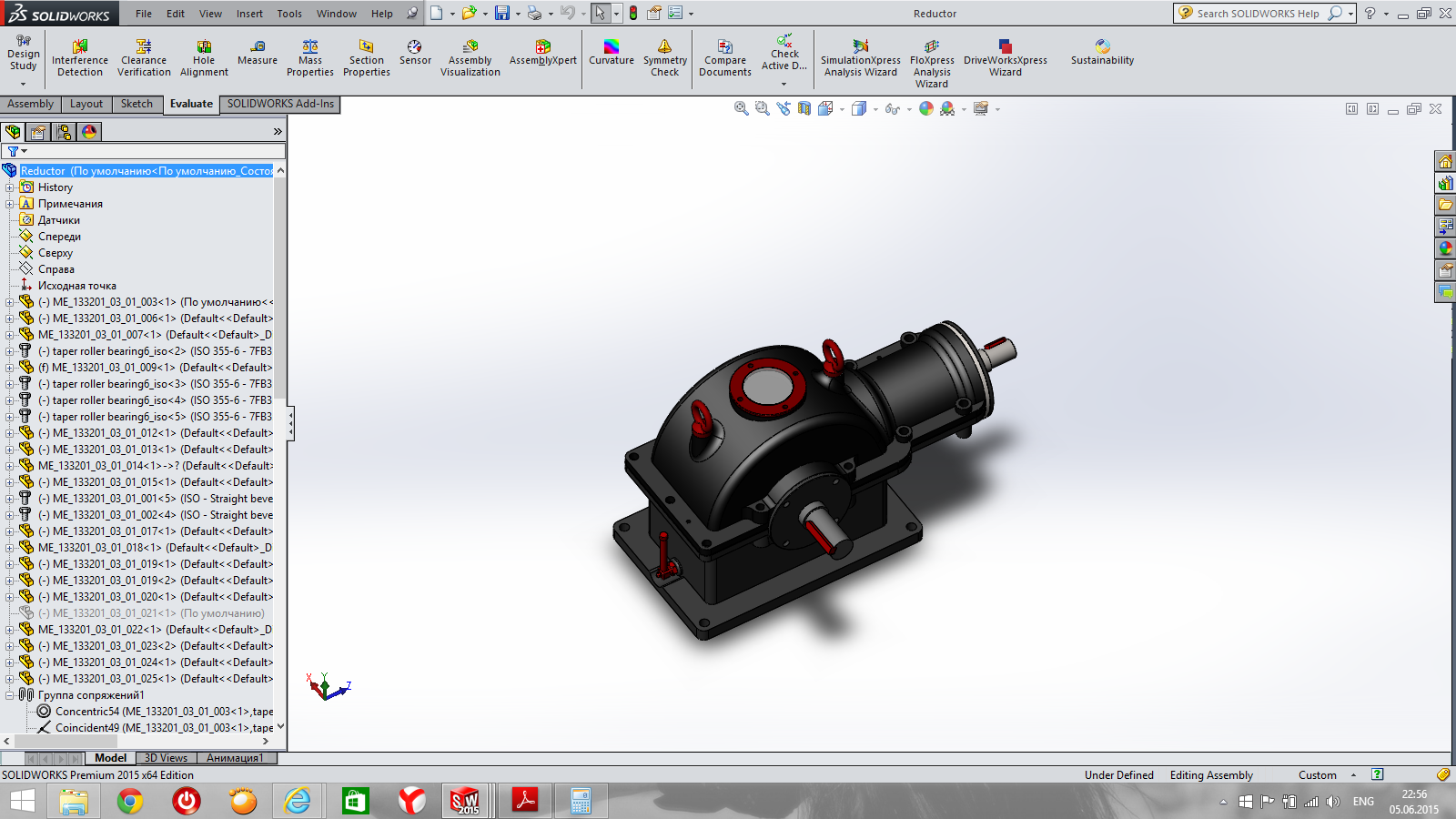Open Section Properties

pos(367,58)
